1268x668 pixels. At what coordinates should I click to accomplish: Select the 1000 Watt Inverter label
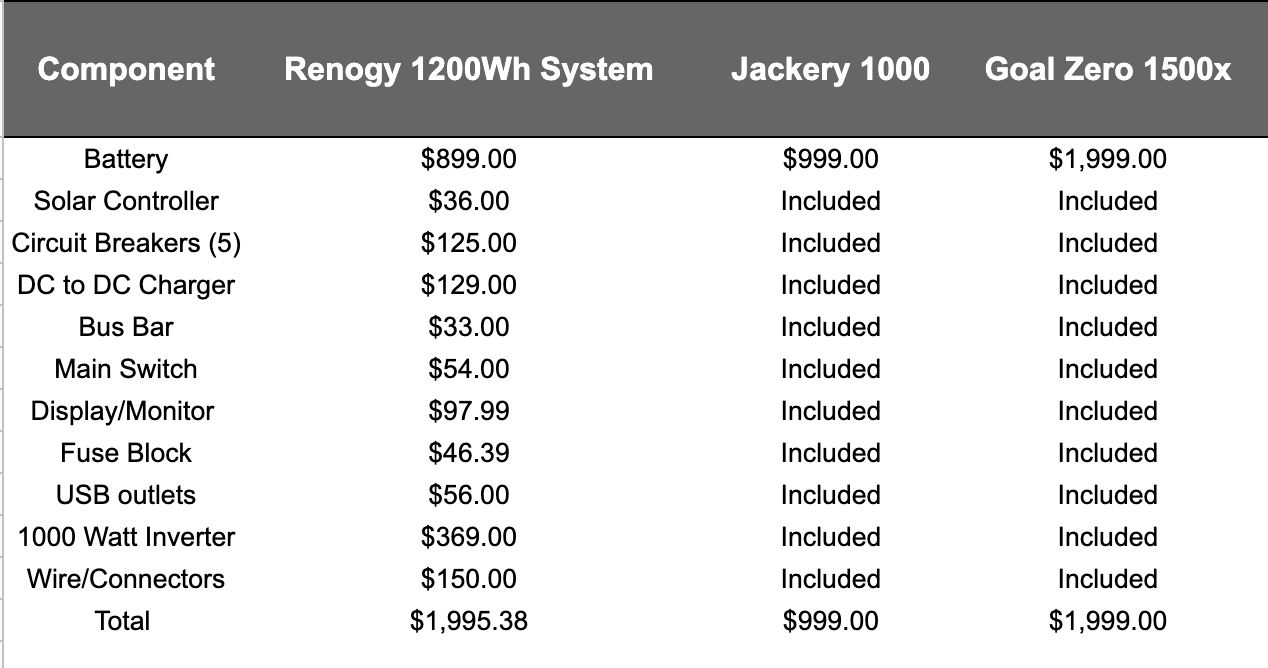click(126, 537)
